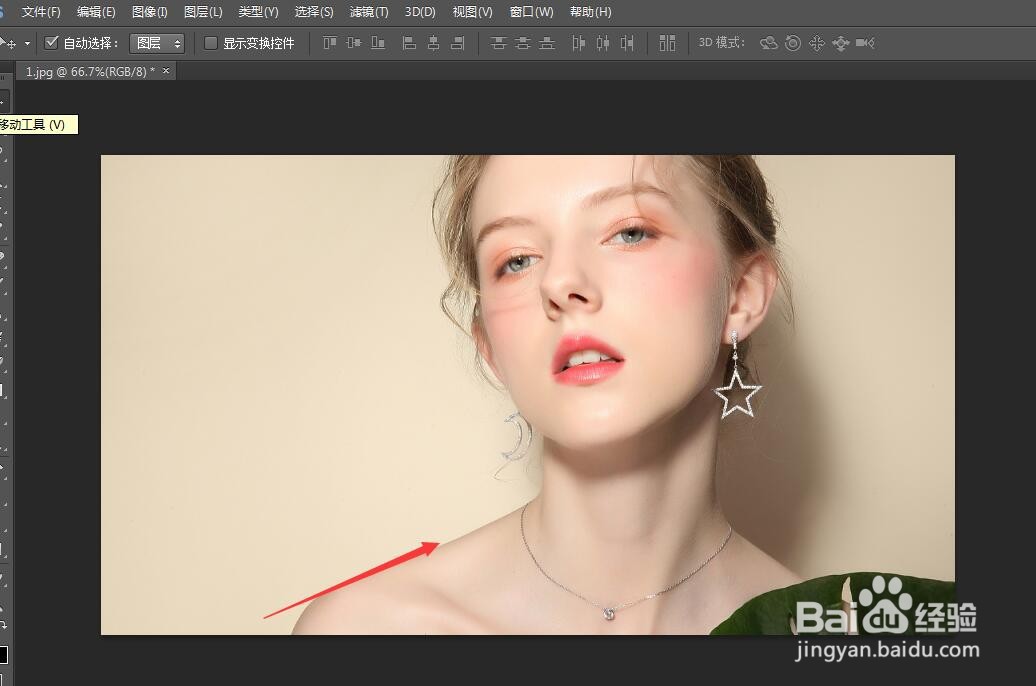Screen dimensions: 1036x686
Task: Click the auto-align layers icon
Action: pyautogui.click(x=667, y=43)
